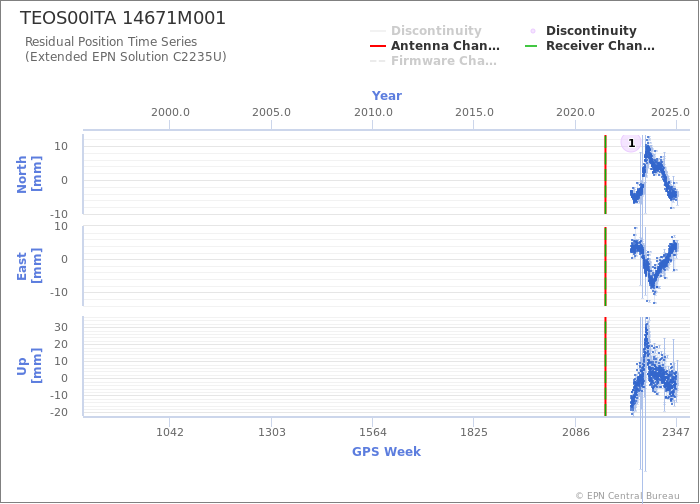The height and width of the screenshot is (504, 700).
Task: Toggle the Discontinuity dot legend entry
Action: coord(581,31)
